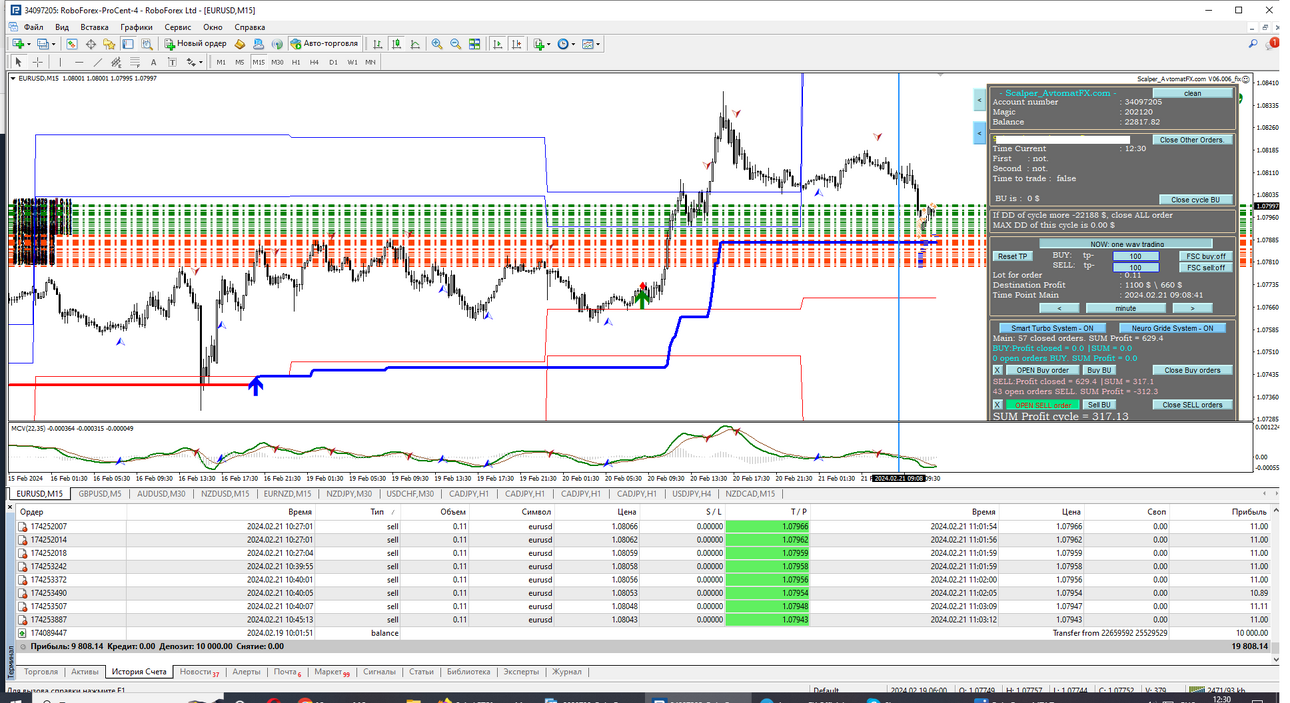Sort history by Прибыль column header
The image size is (1290, 703).
[1250, 511]
